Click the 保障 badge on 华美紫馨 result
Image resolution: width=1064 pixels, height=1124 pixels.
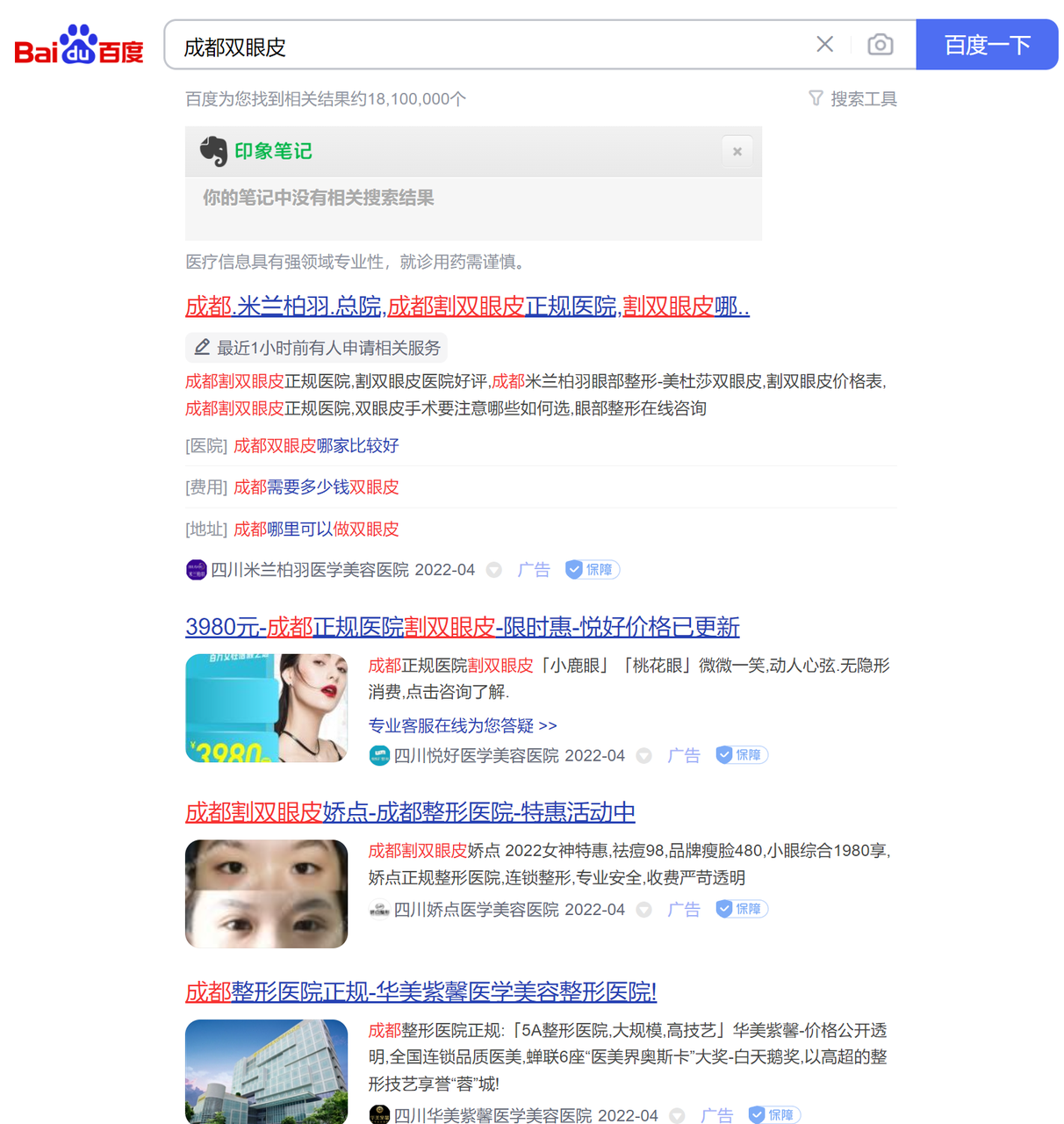click(774, 1115)
